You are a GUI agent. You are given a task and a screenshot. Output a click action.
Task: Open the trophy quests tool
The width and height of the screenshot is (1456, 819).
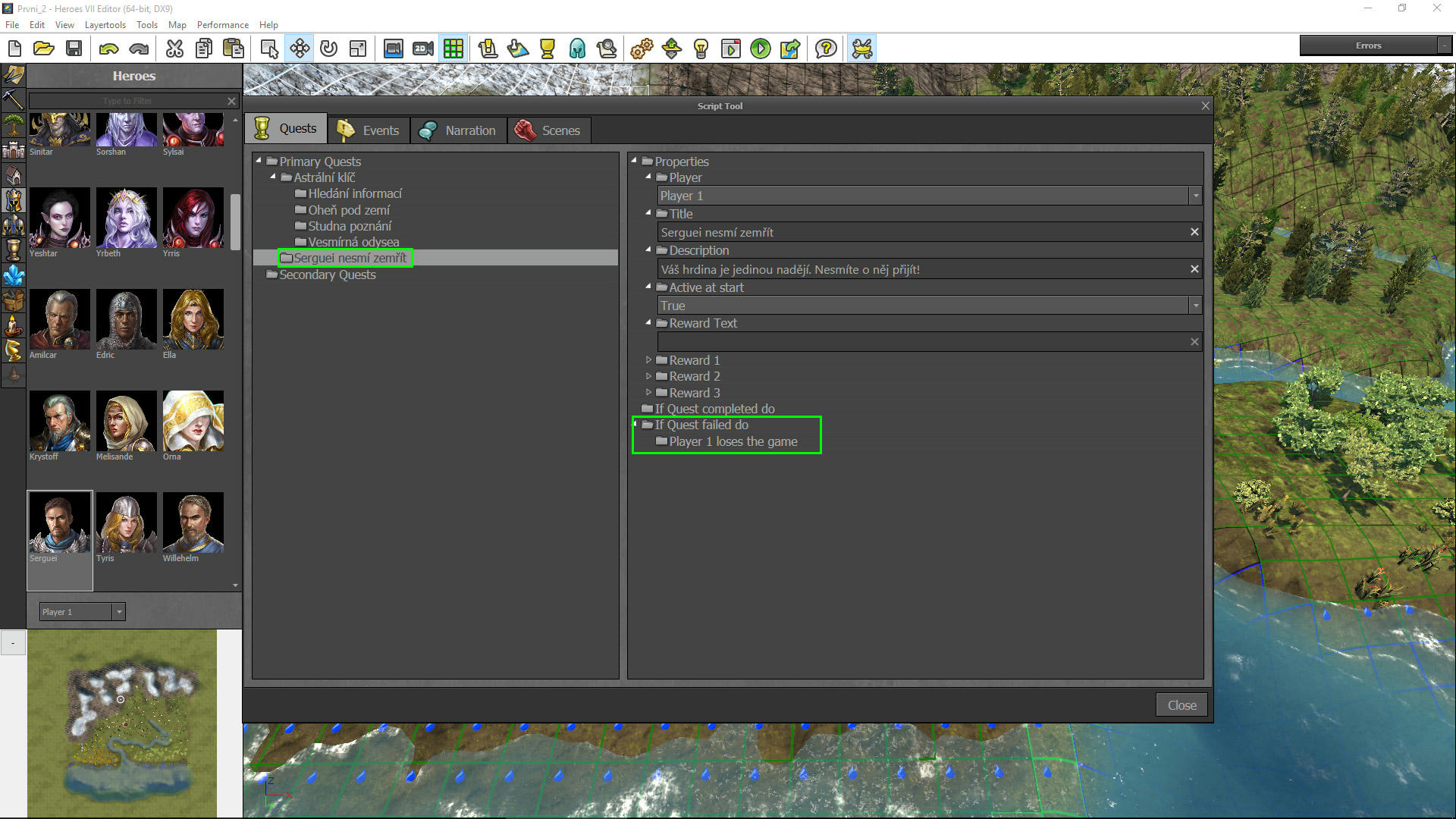pyautogui.click(x=547, y=49)
